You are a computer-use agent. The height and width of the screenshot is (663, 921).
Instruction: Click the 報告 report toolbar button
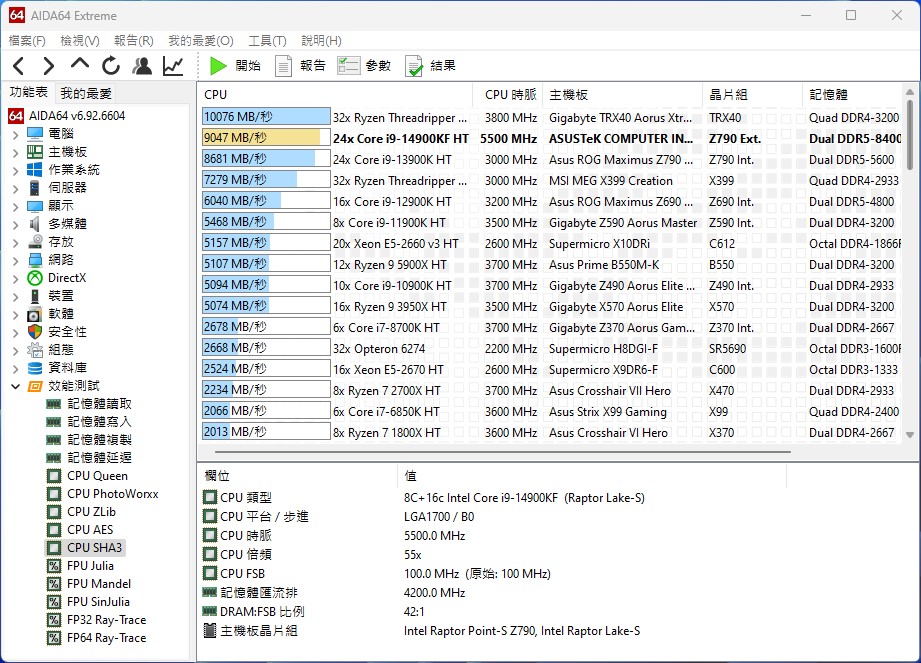[x=300, y=66]
